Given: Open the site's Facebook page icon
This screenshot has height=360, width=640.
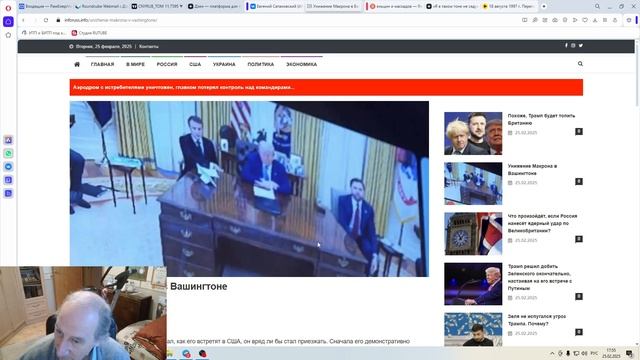Looking at the screenshot, I should pyautogui.click(x=566, y=45).
